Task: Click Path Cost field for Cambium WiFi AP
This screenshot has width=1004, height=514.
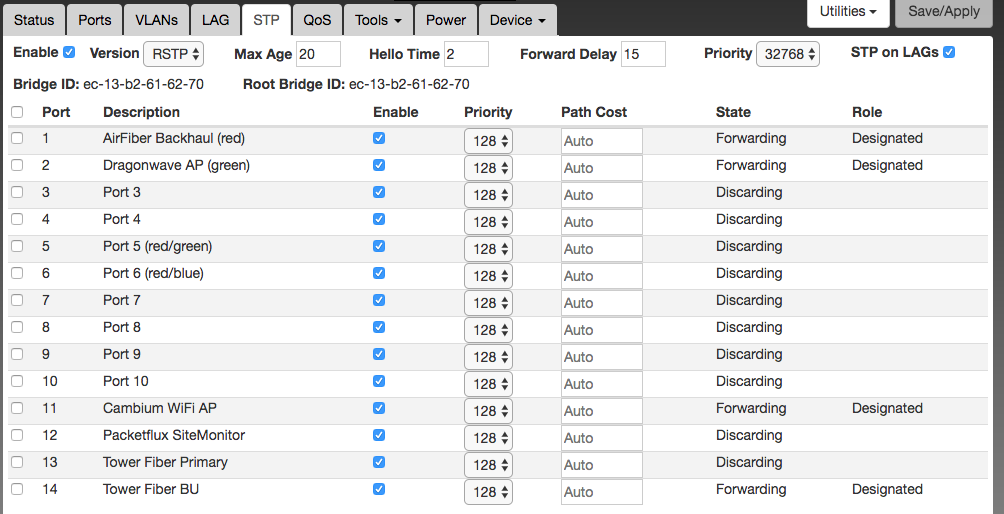Action: coord(601,411)
